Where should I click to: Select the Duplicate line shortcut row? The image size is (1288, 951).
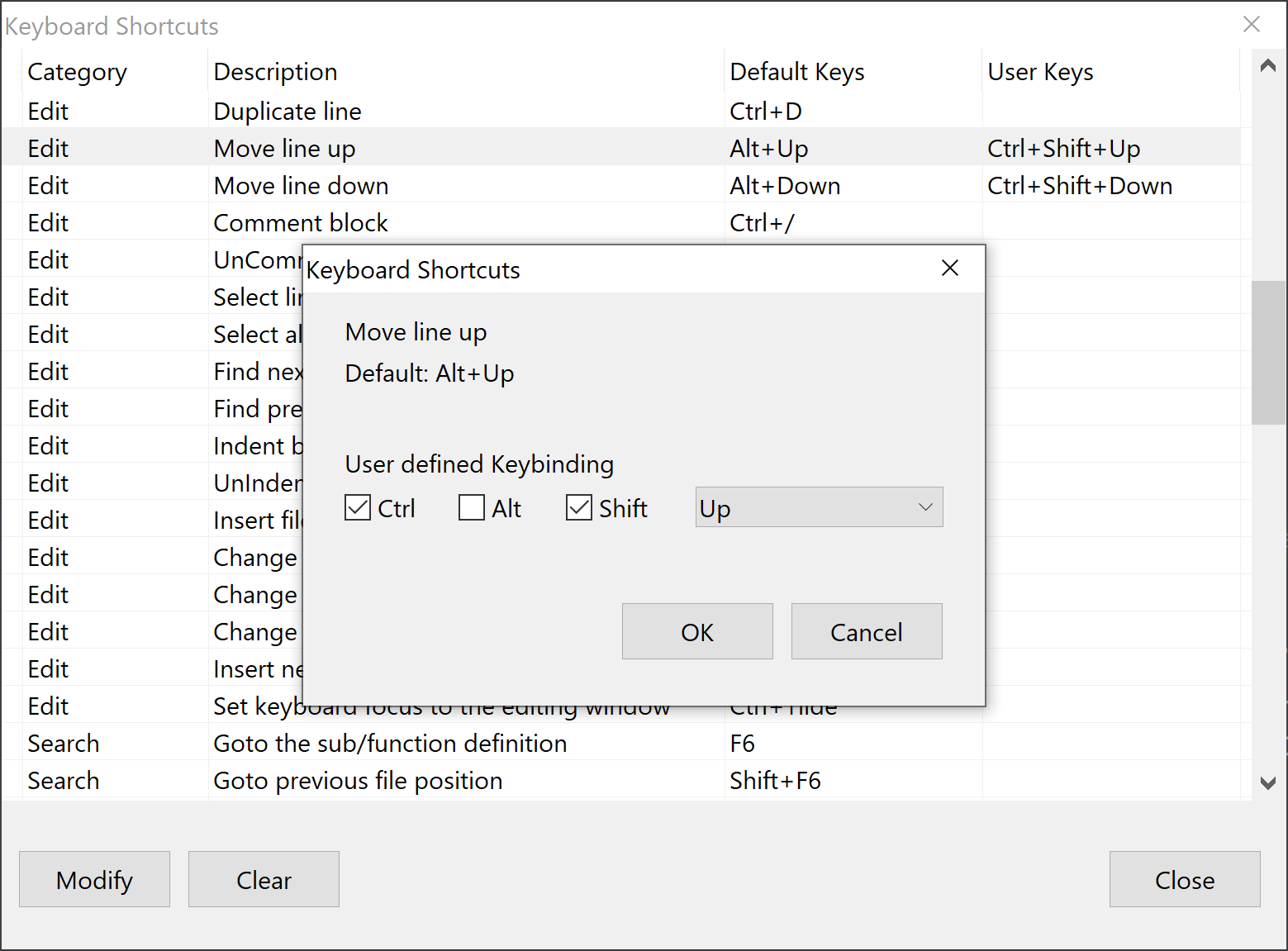click(288, 112)
